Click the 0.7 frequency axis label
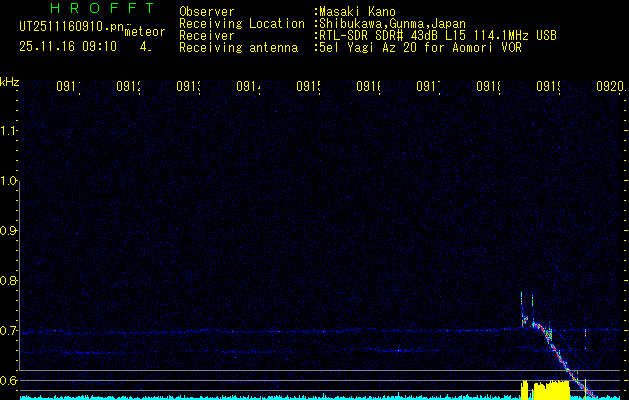 click(9, 331)
